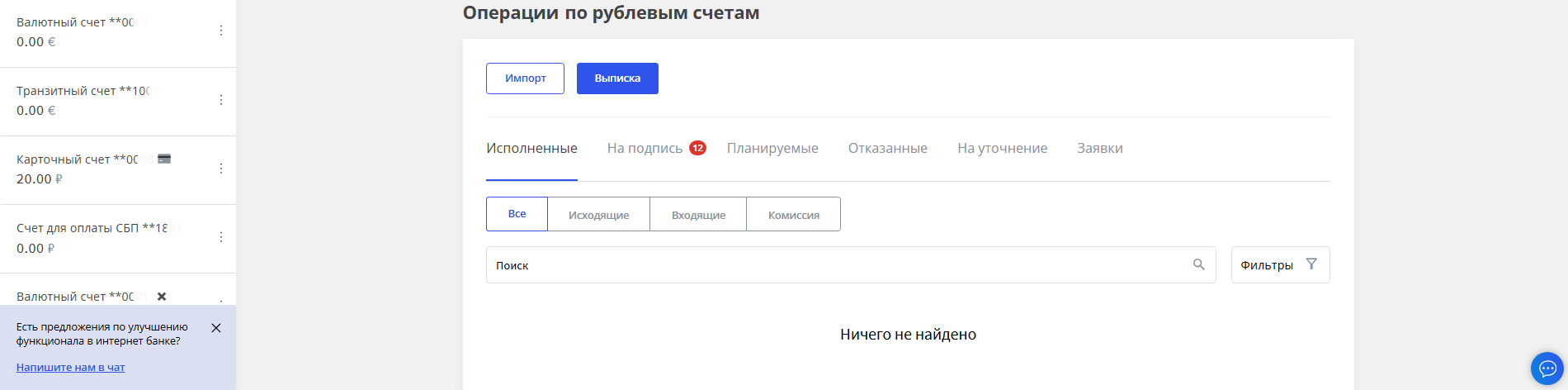Screen dimensions: 1568x390
Task: Switch to the На уточнение tab
Action: click(x=1002, y=149)
